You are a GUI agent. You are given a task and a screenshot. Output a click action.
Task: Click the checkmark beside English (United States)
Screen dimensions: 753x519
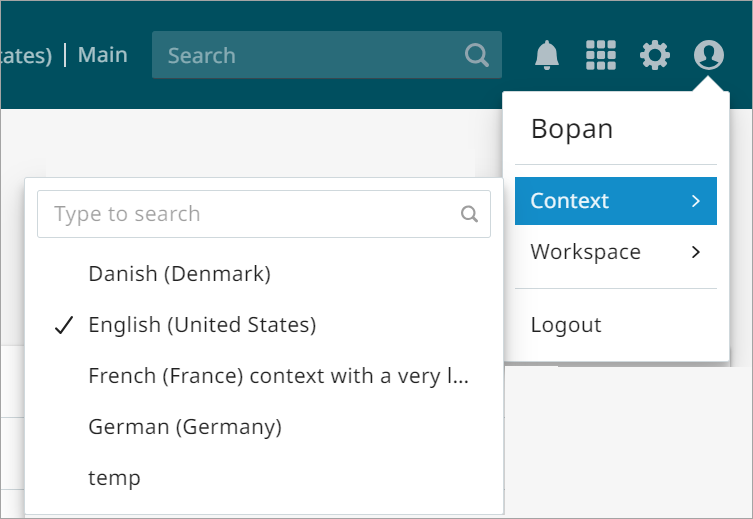point(65,325)
